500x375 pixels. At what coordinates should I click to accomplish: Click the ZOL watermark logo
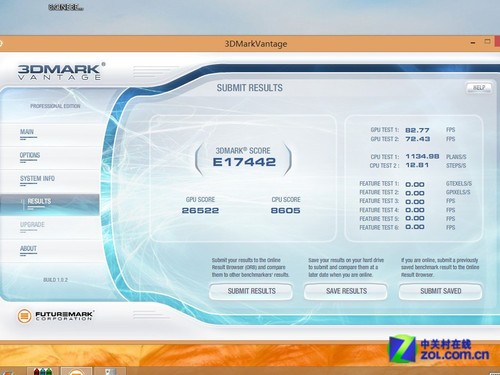[x=439, y=349]
